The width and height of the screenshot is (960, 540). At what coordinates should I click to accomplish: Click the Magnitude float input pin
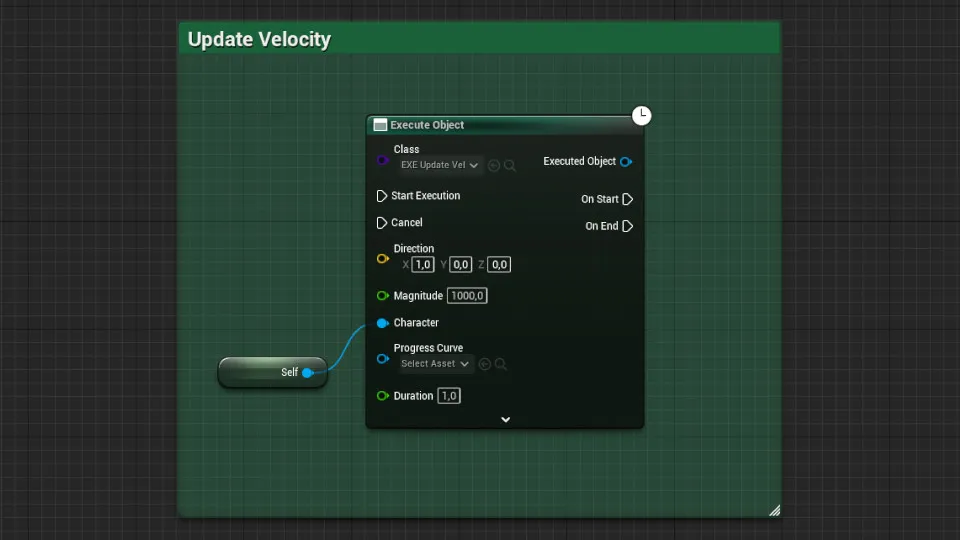click(x=383, y=296)
